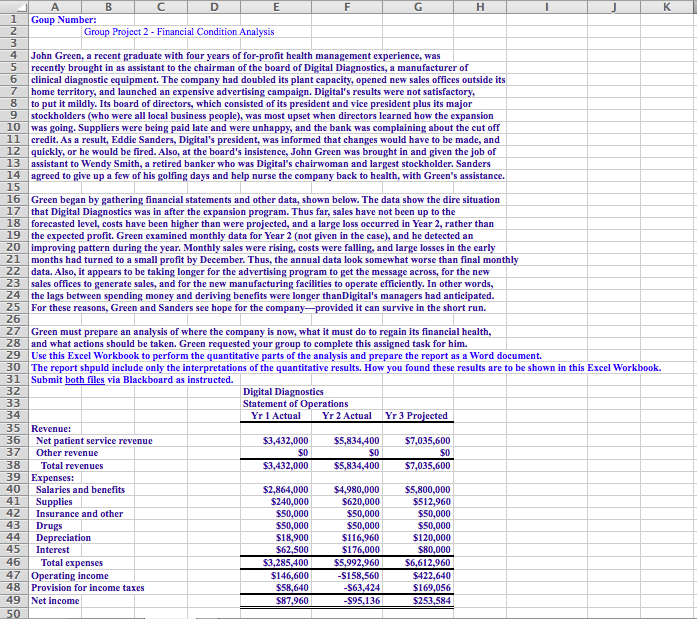Select the 'Yr 1 Actual' column heading
This screenshot has height=619, width=697.
pos(276,416)
